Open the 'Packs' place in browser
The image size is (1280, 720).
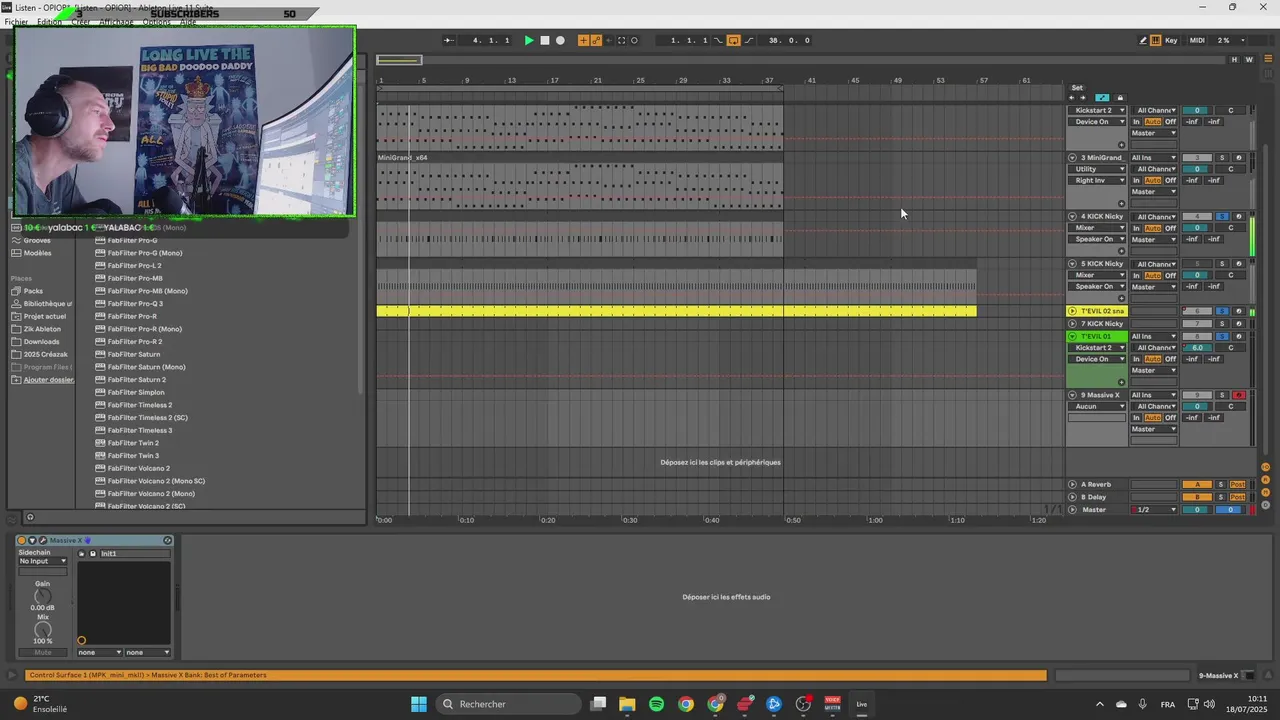(33, 291)
